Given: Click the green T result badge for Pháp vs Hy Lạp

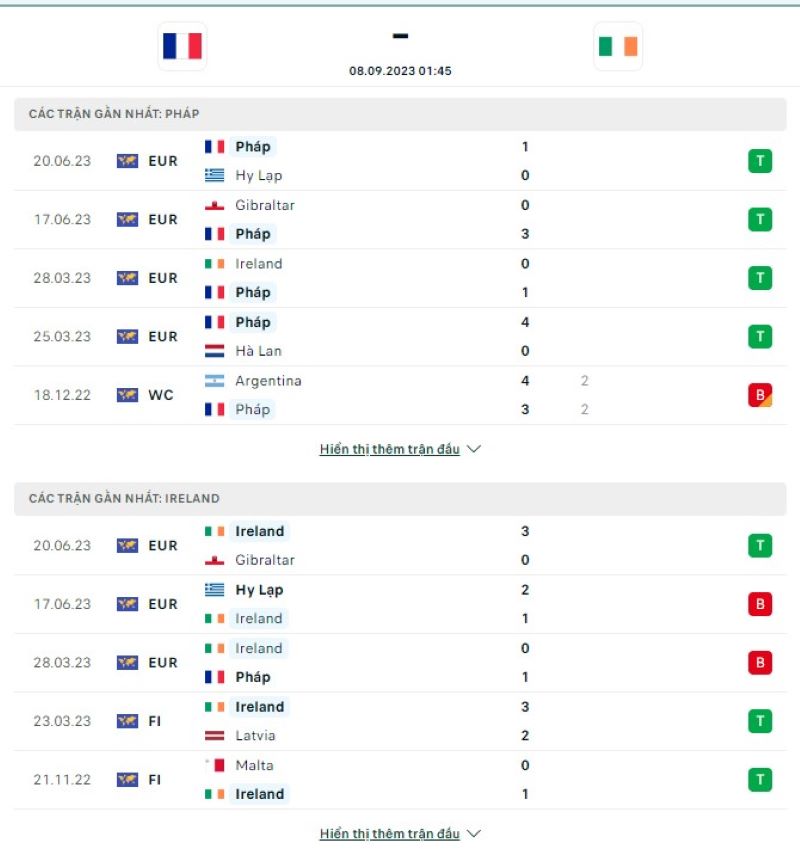Looking at the screenshot, I should click(x=761, y=159).
